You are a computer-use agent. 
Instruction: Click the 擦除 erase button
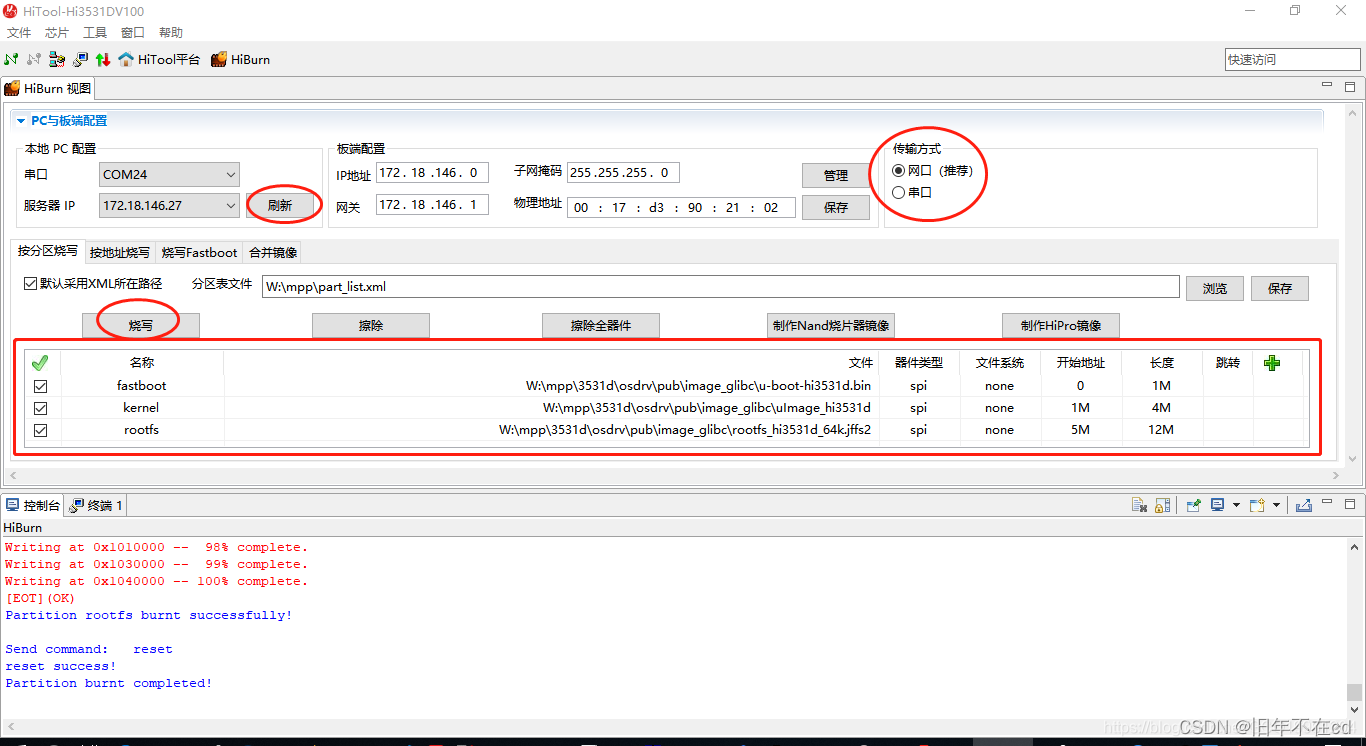[x=371, y=325]
